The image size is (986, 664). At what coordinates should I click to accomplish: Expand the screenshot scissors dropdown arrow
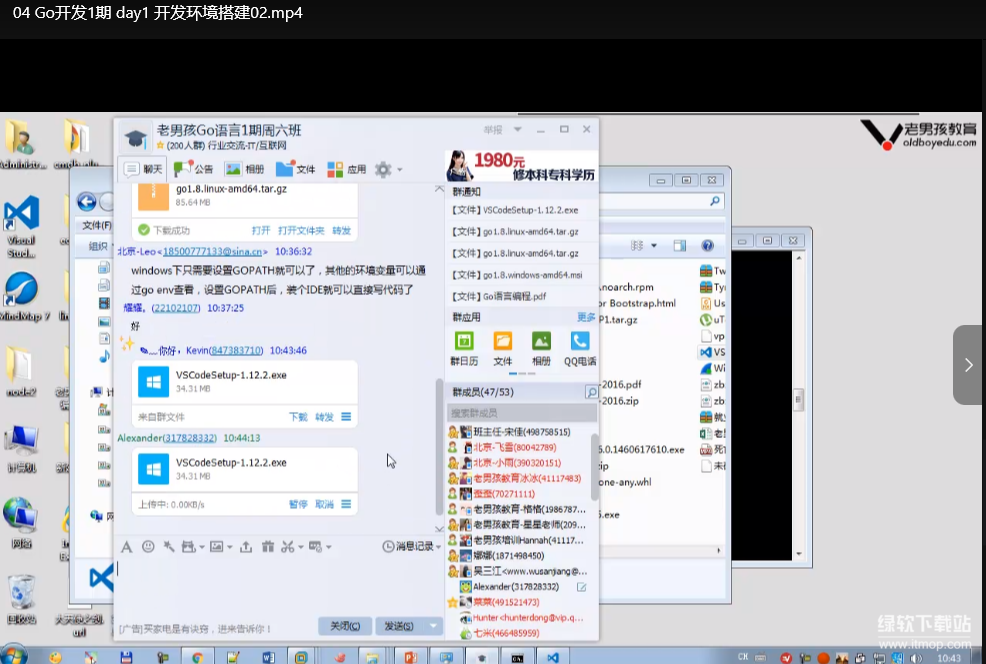pos(301,548)
